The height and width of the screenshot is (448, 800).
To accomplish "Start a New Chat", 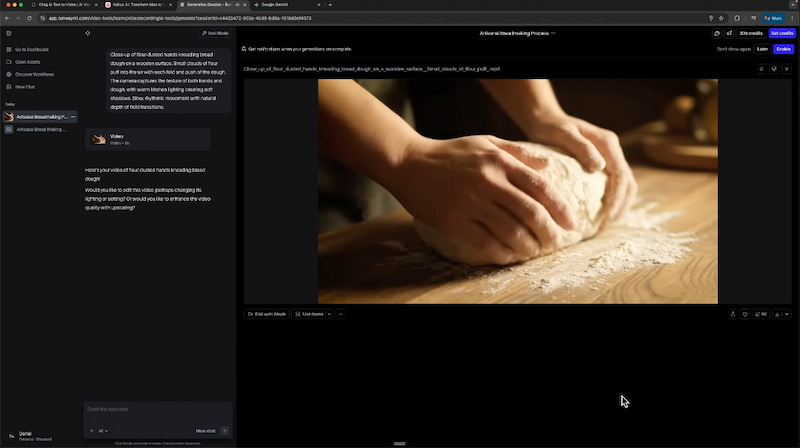I will 25,87.
